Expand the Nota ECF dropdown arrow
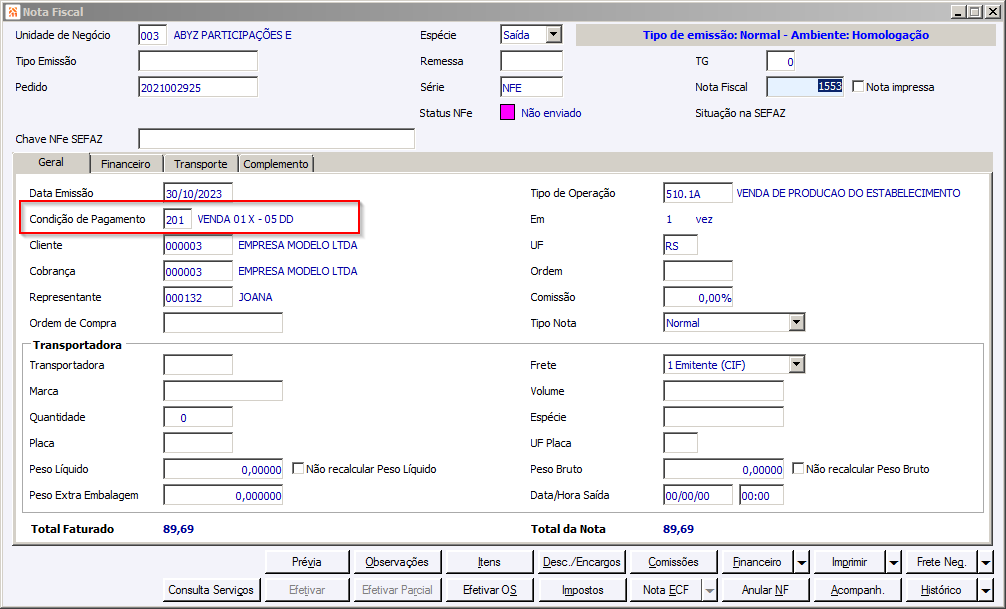Viewport: 1006px width, 609px height. pyautogui.click(x=710, y=590)
